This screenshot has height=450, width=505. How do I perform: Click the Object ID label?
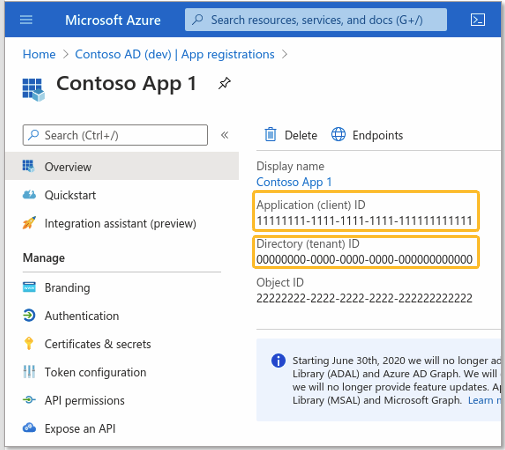(280, 283)
